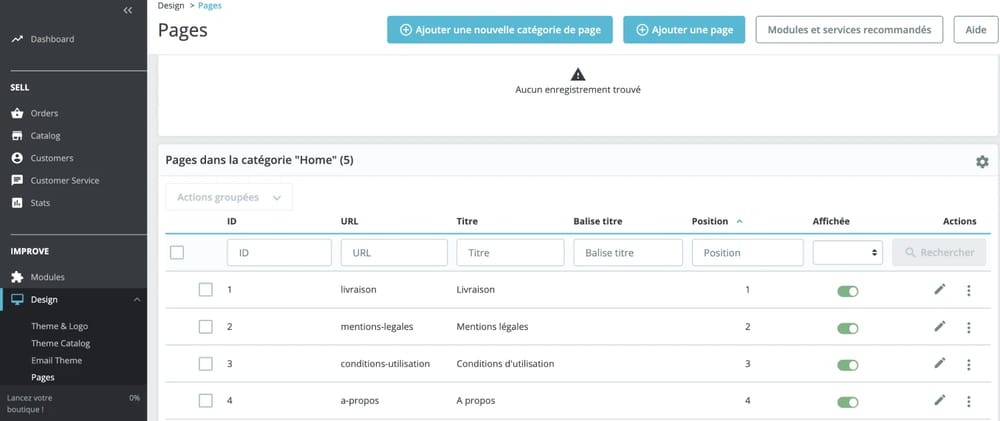Click the pencil edit icon for Livraison
Image resolution: width=1000 pixels, height=421 pixels.
(x=939, y=290)
